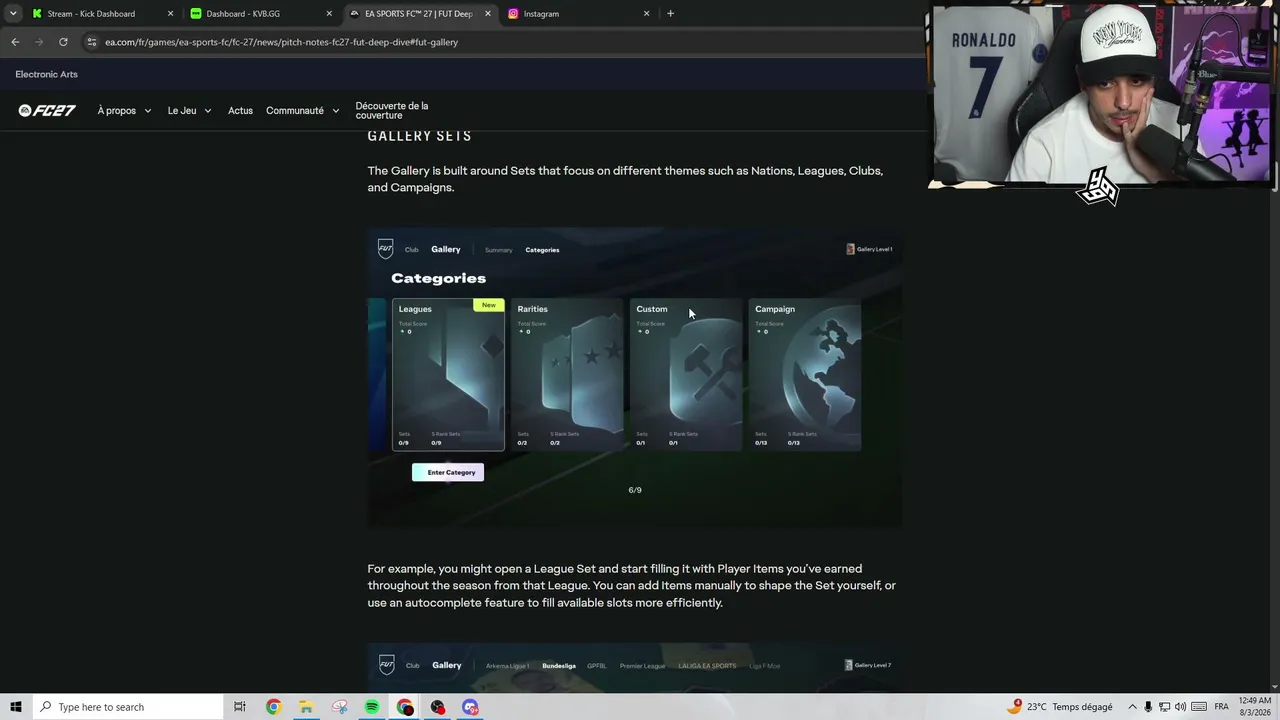Select the Custom category card
Image resolution: width=1280 pixels, height=720 pixels.
click(686, 375)
